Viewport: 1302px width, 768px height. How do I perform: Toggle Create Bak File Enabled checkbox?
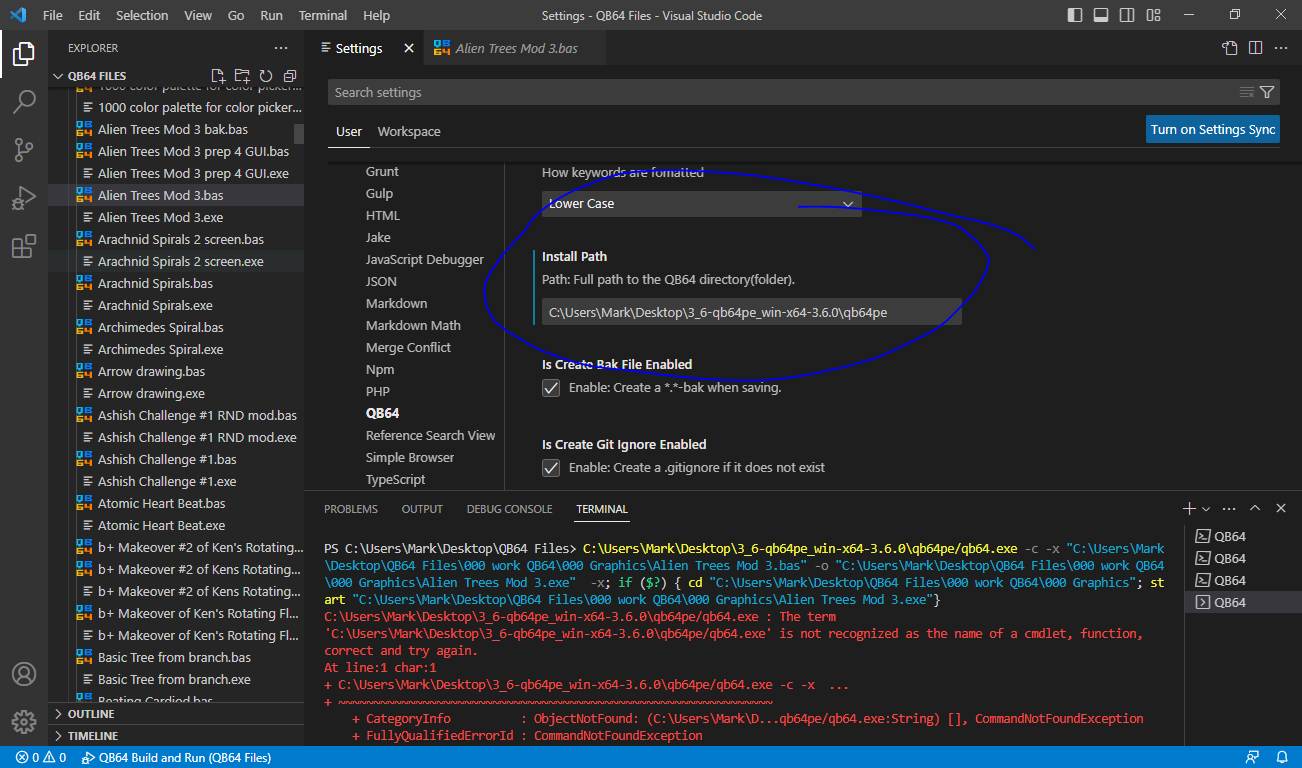coord(551,387)
